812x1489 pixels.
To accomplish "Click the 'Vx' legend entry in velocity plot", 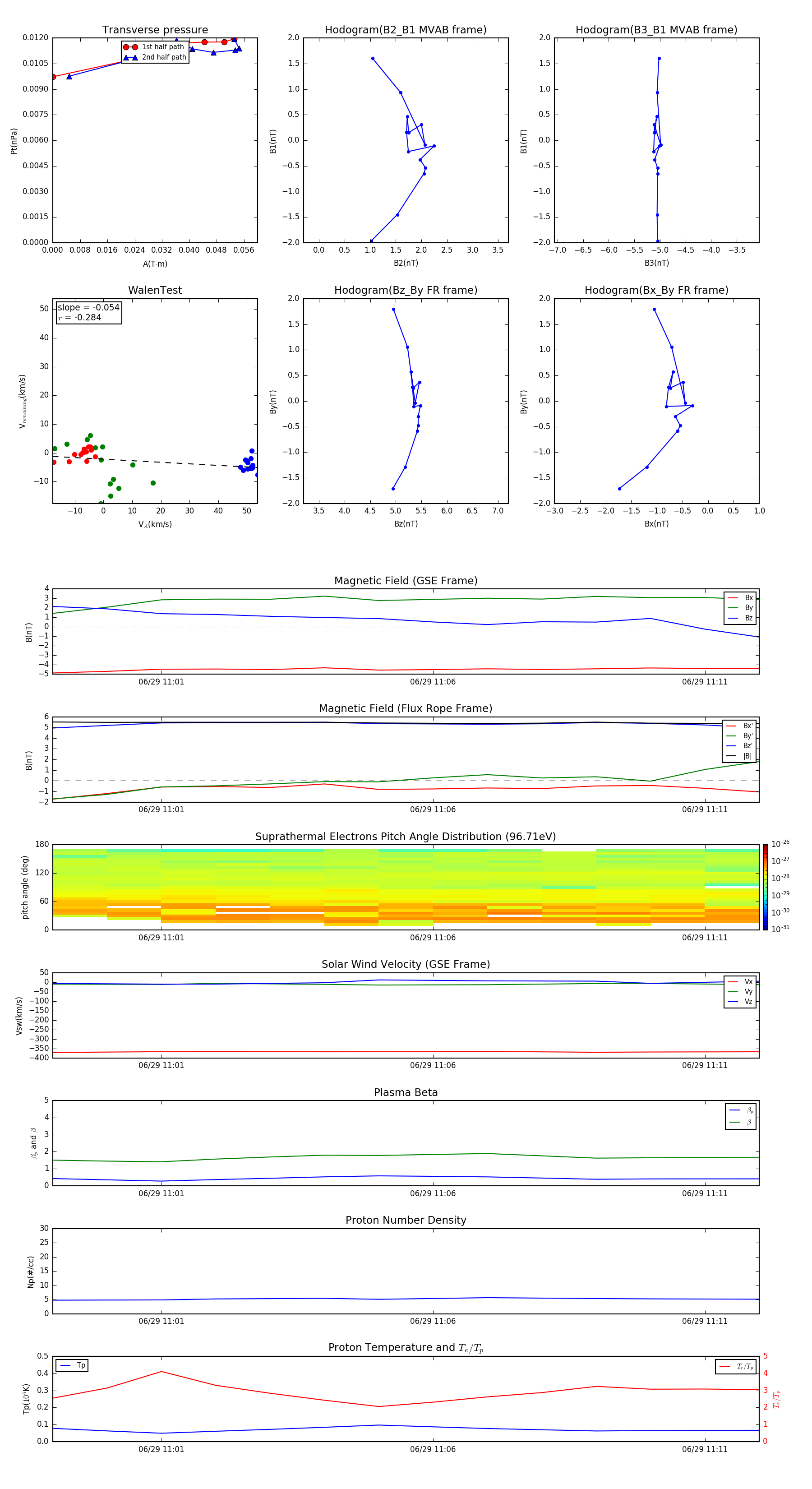I will (740, 981).
